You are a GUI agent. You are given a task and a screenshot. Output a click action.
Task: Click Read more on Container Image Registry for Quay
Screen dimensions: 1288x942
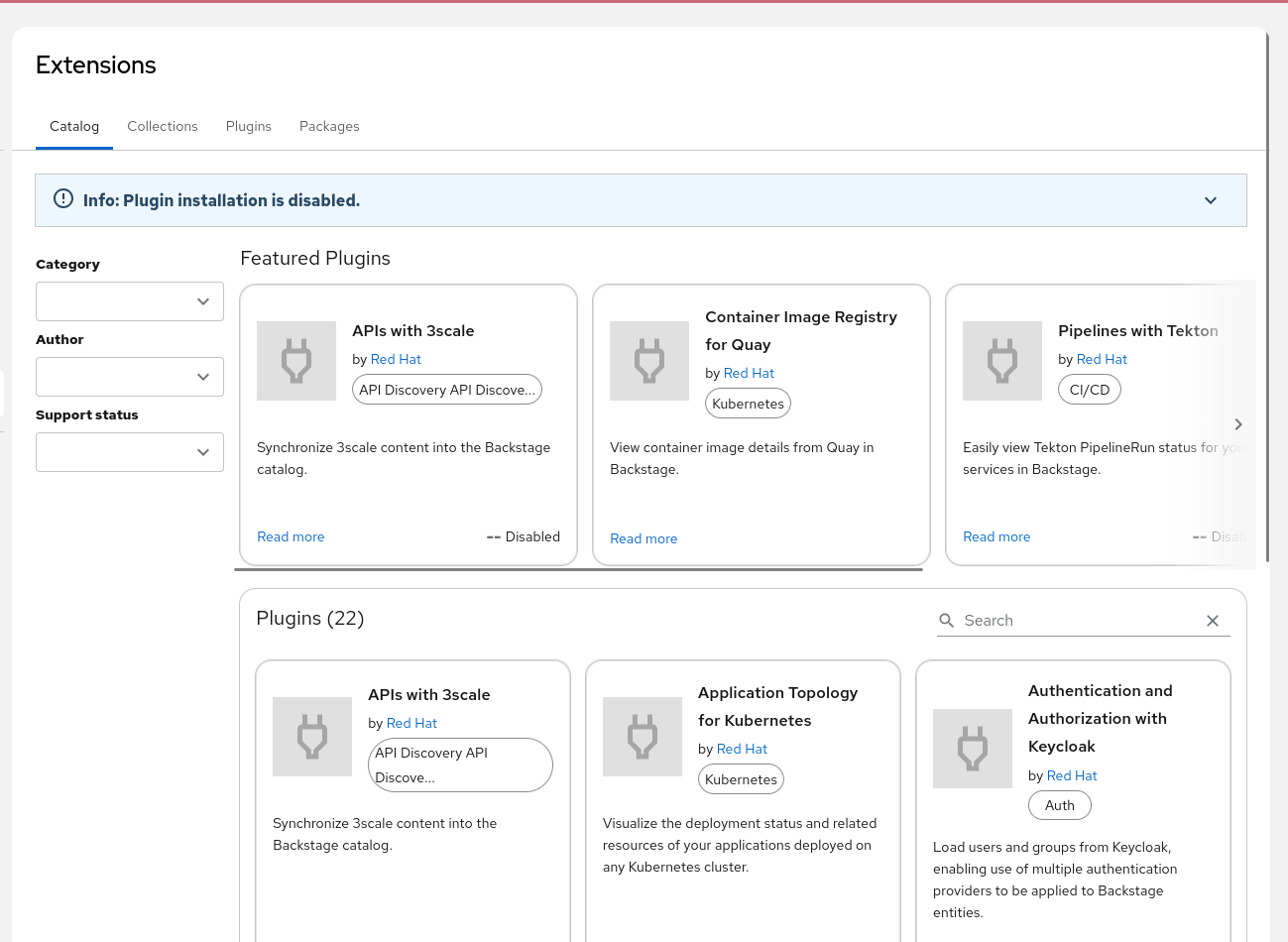coord(644,538)
